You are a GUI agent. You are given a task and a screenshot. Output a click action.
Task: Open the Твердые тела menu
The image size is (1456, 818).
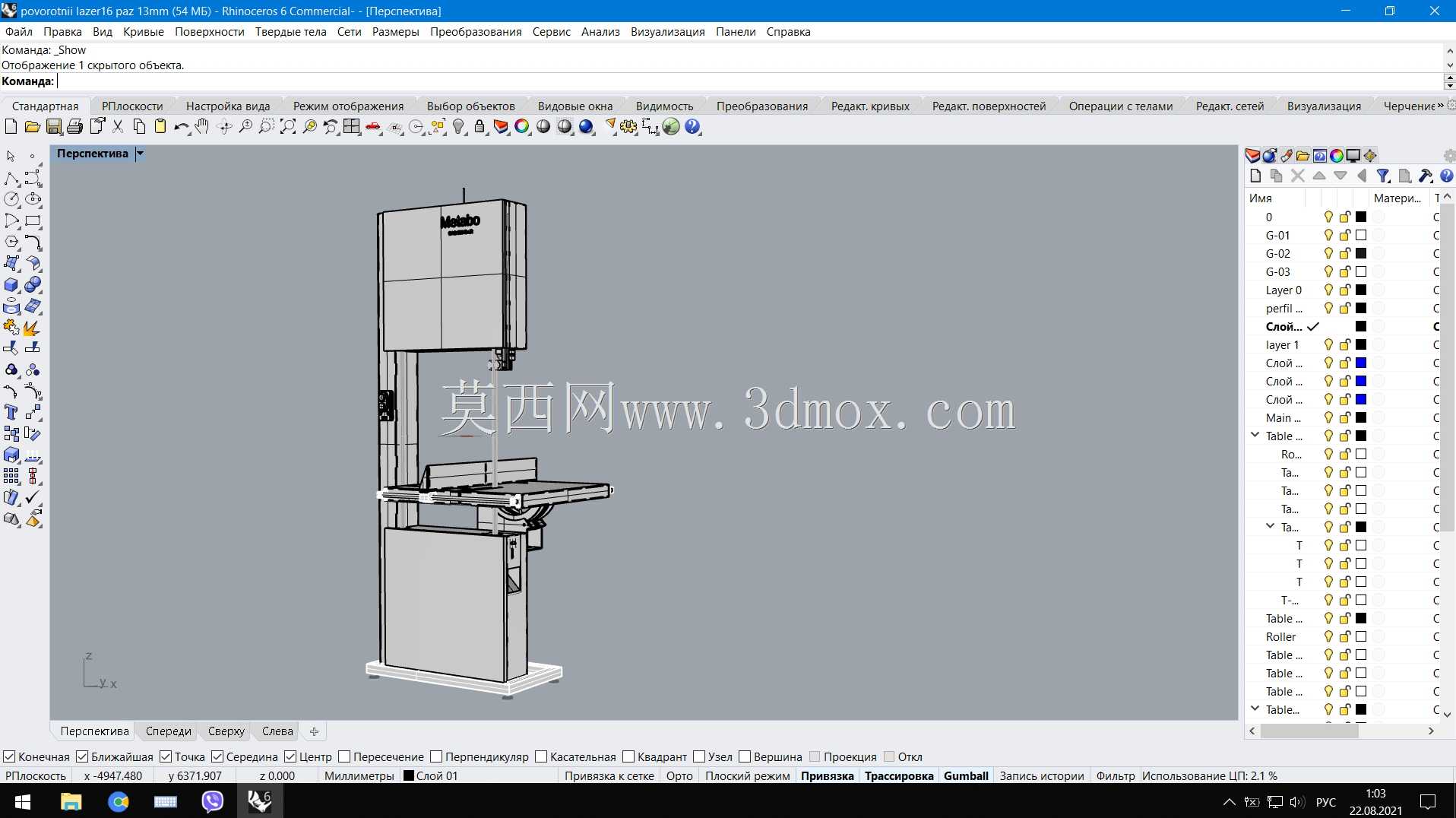coord(290,32)
